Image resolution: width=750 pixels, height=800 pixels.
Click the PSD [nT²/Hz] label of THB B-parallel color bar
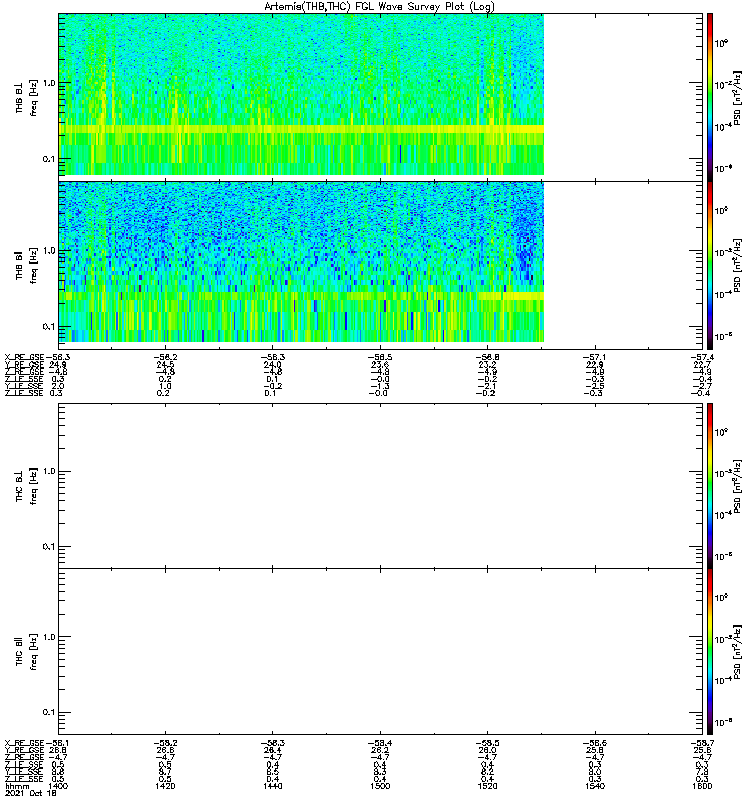[x=737, y=266]
